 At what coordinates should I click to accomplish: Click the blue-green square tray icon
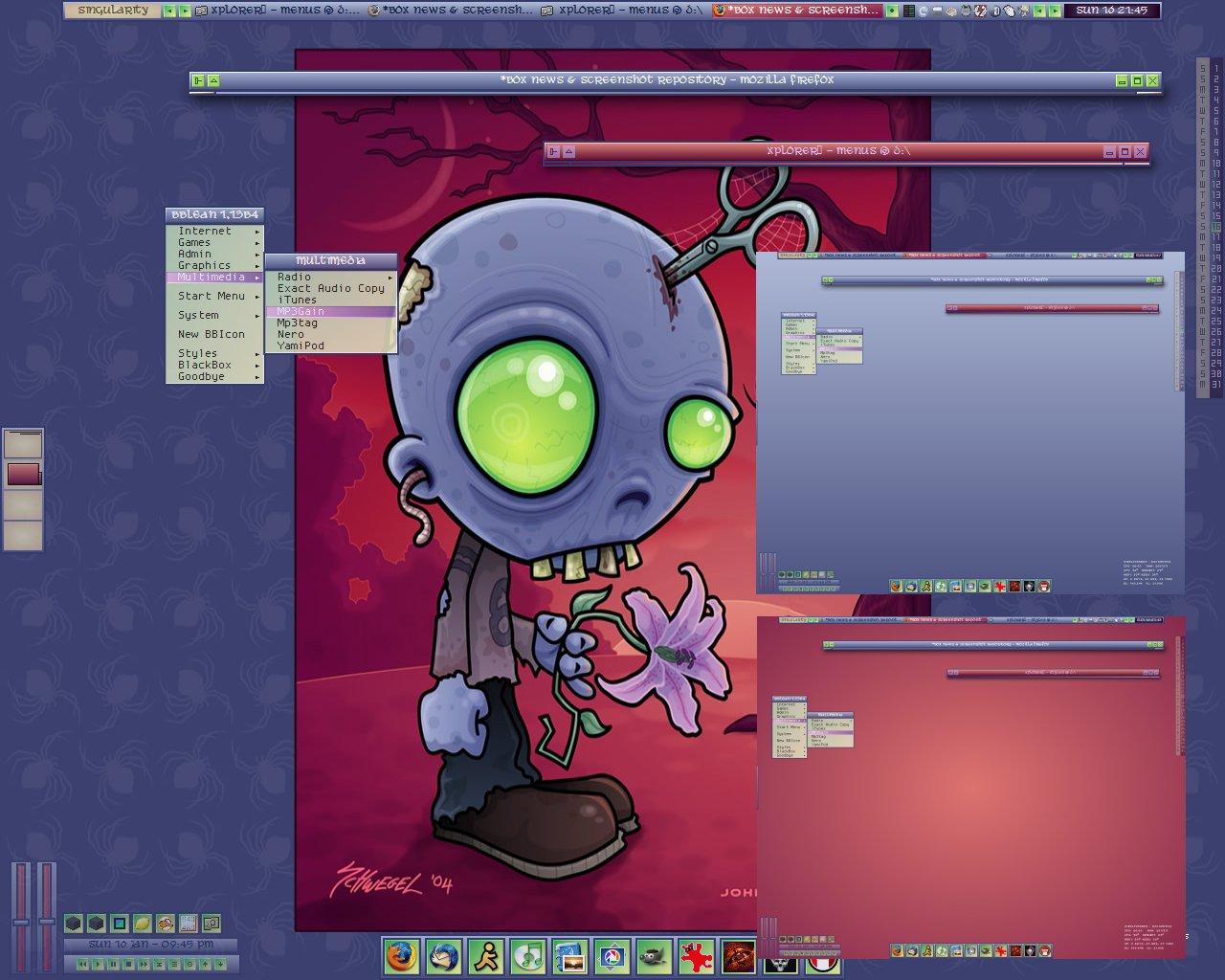pos(120,924)
